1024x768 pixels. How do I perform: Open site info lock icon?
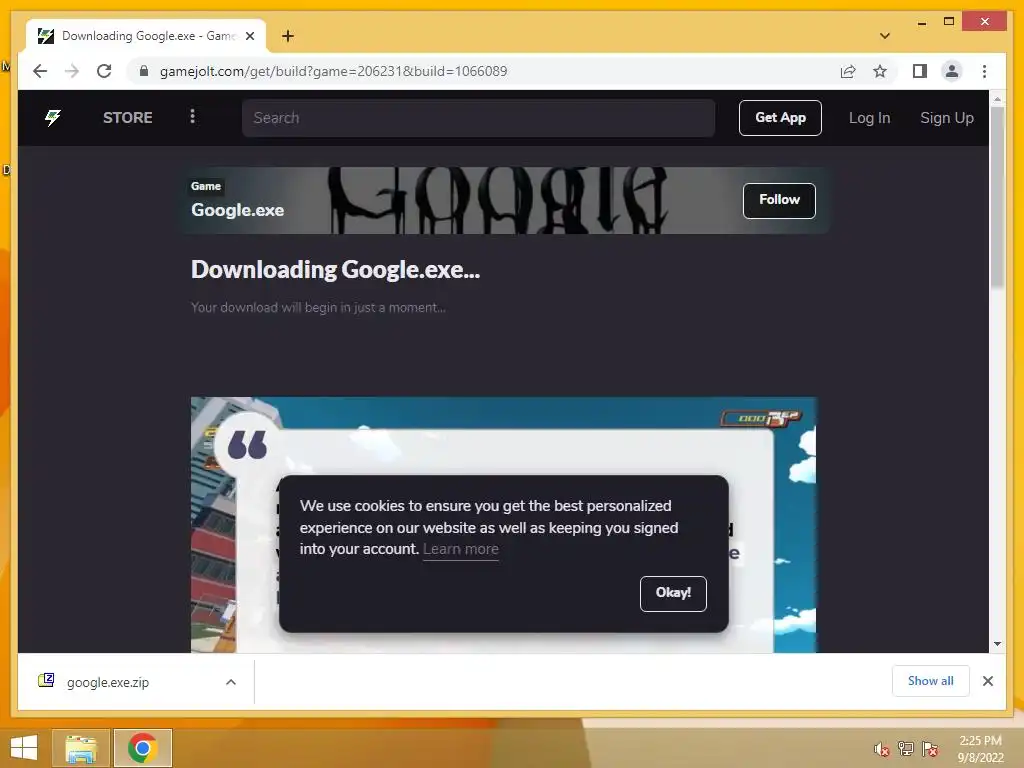click(x=144, y=71)
